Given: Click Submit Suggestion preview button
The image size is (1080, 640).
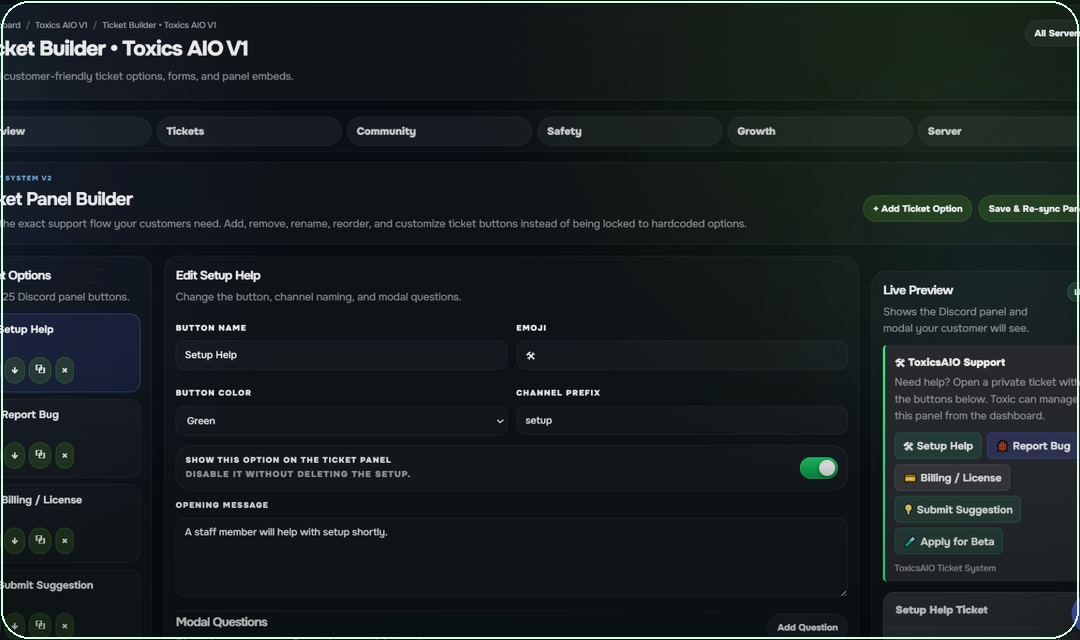Looking at the screenshot, I should pos(957,510).
